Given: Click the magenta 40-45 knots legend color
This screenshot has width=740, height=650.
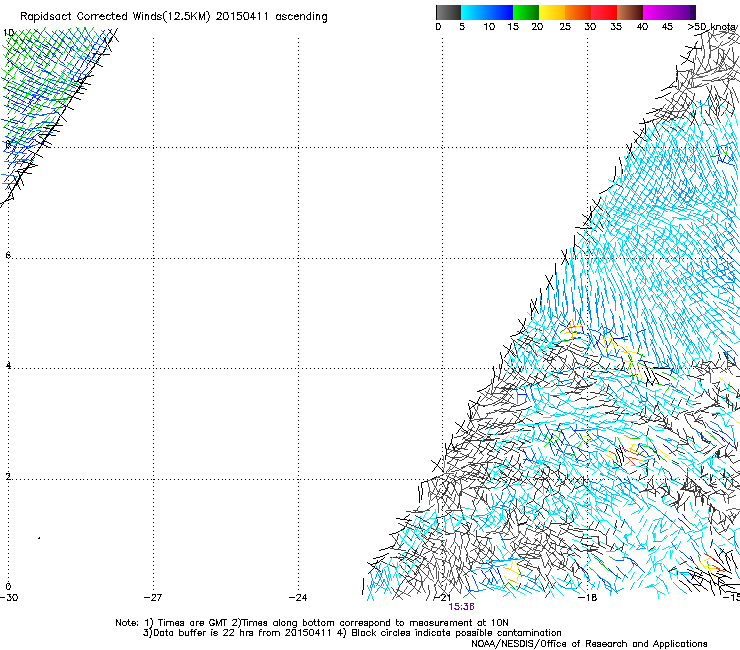Looking at the screenshot, I should 656,12.
